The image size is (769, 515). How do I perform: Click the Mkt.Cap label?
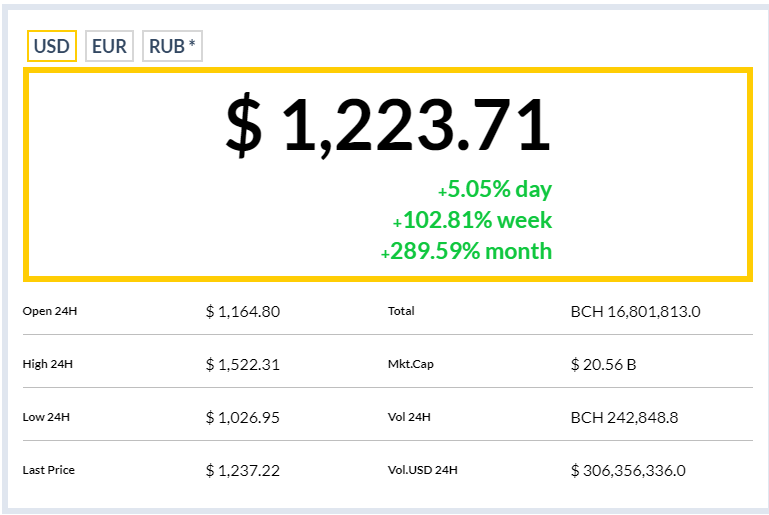(x=411, y=364)
